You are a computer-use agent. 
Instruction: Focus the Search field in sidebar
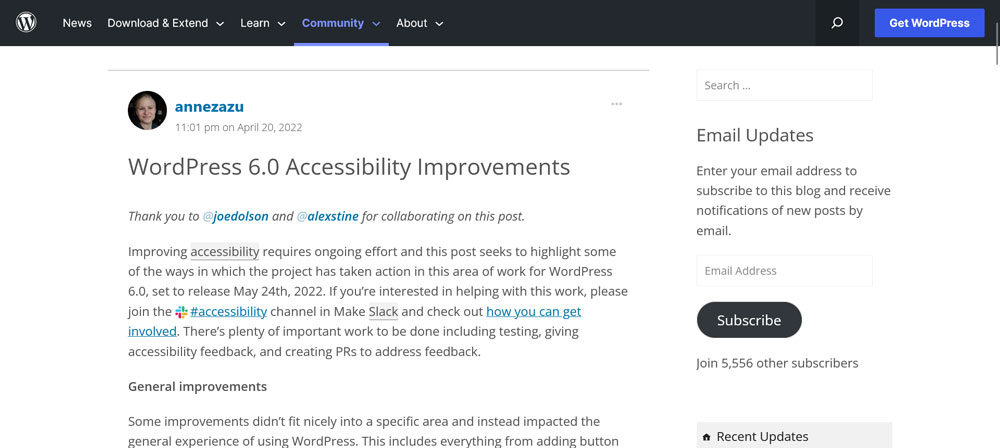(x=784, y=85)
